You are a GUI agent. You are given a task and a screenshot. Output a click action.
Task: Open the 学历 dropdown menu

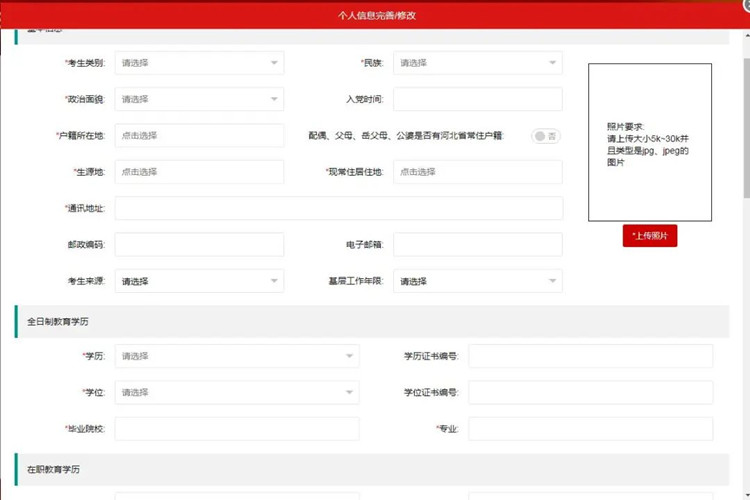tap(236, 356)
